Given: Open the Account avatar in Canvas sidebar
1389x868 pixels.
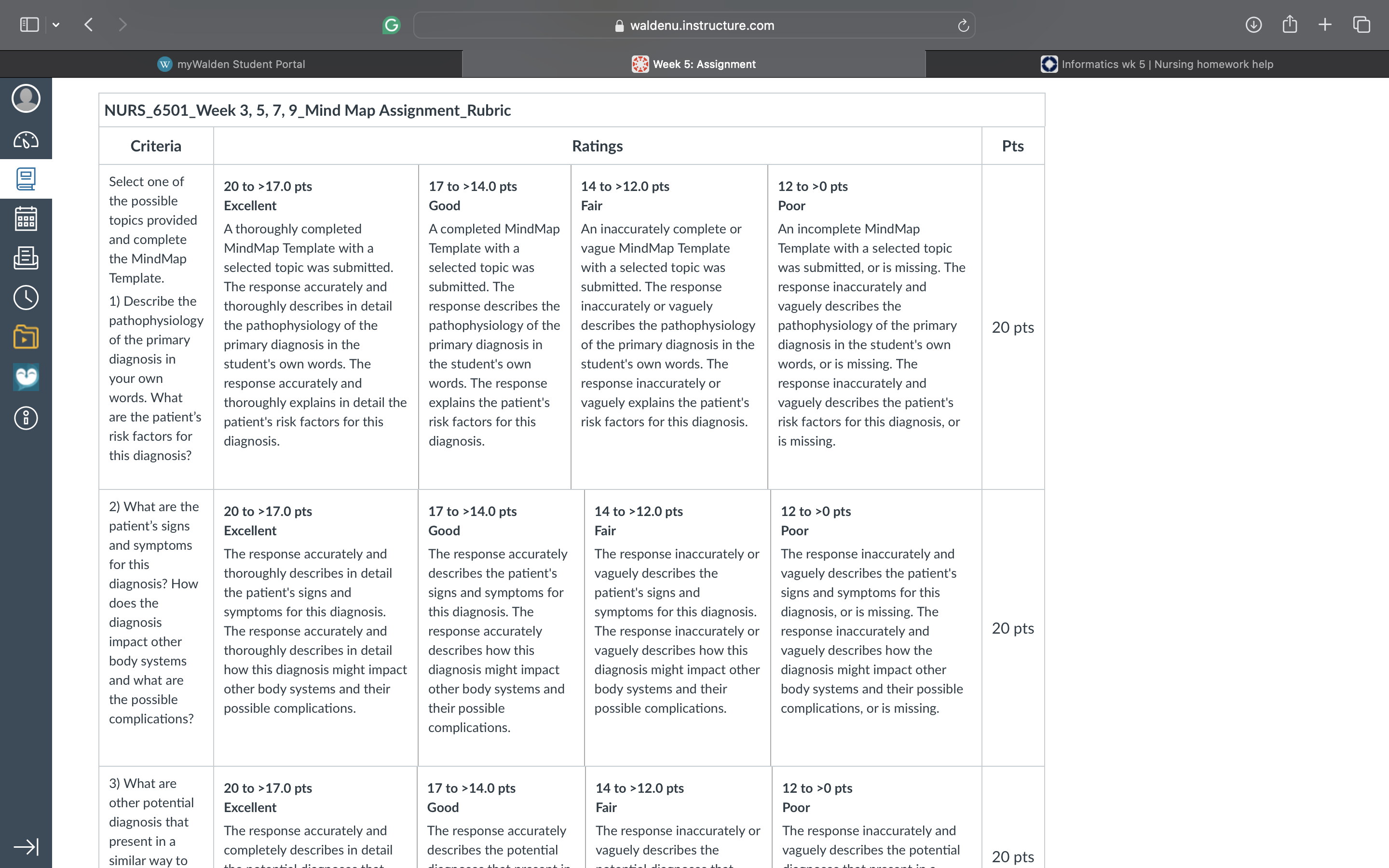Looking at the screenshot, I should click(26, 98).
